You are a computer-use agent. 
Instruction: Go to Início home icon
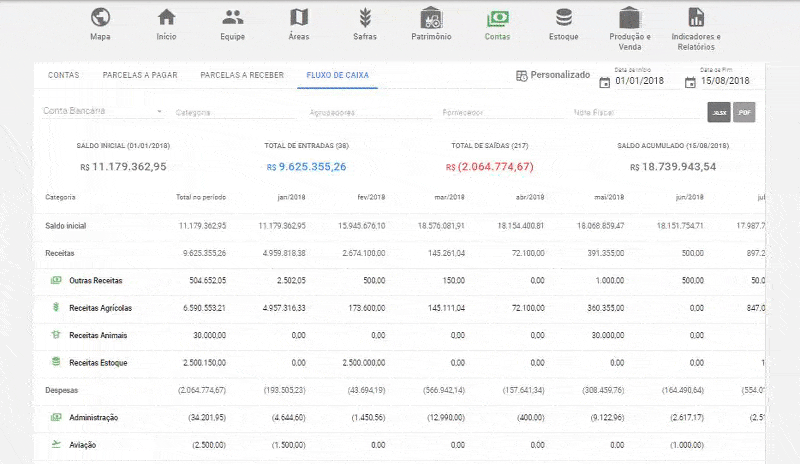point(166,18)
